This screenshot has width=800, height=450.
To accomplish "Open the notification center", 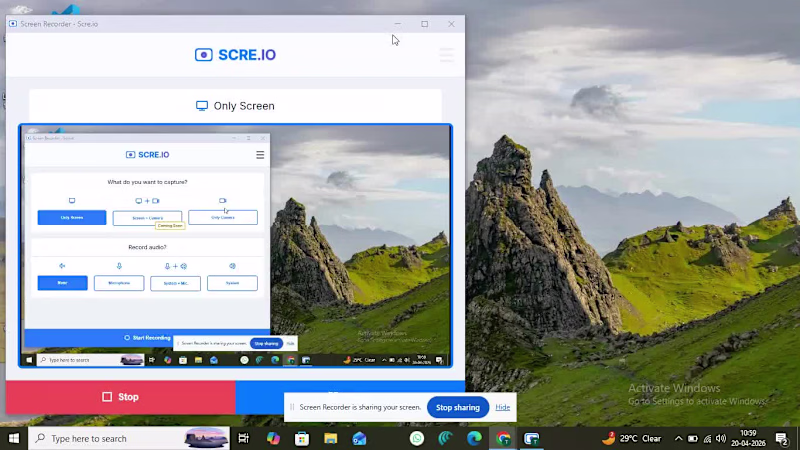I will 782,438.
